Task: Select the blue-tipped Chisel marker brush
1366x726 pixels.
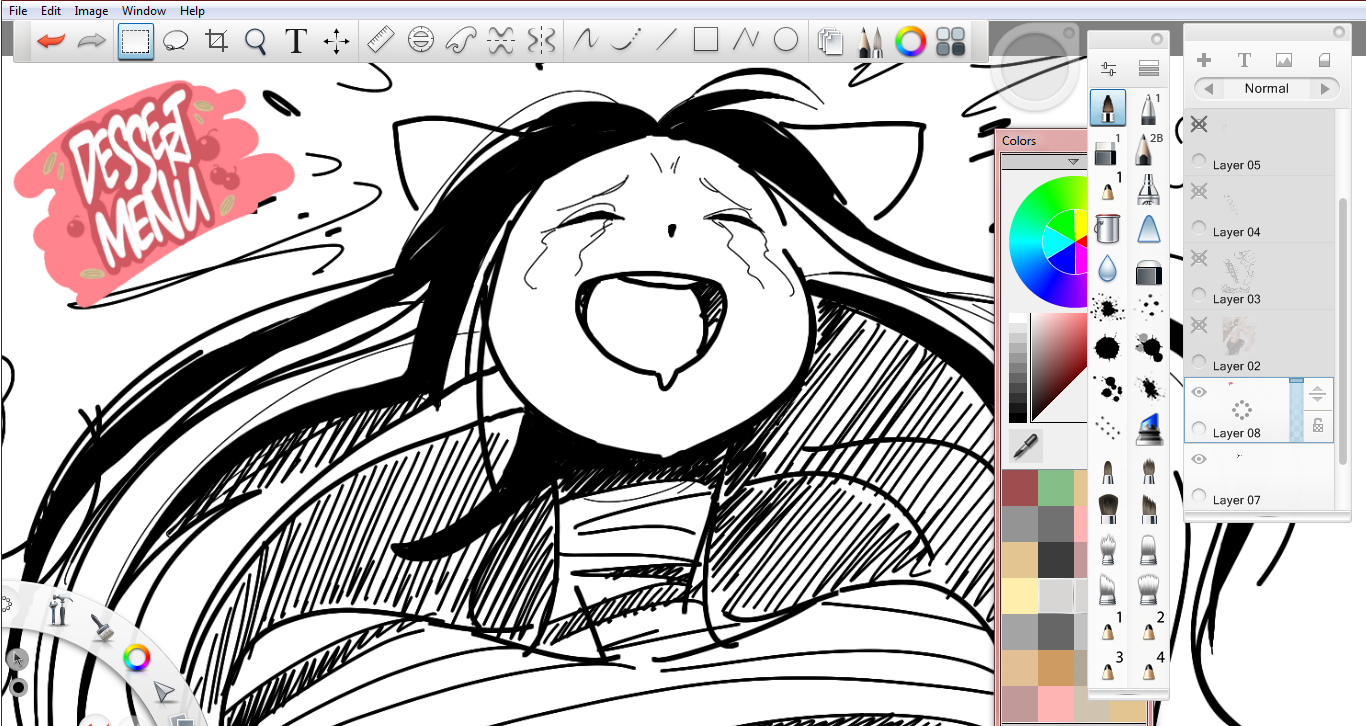Action: pos(1148,428)
